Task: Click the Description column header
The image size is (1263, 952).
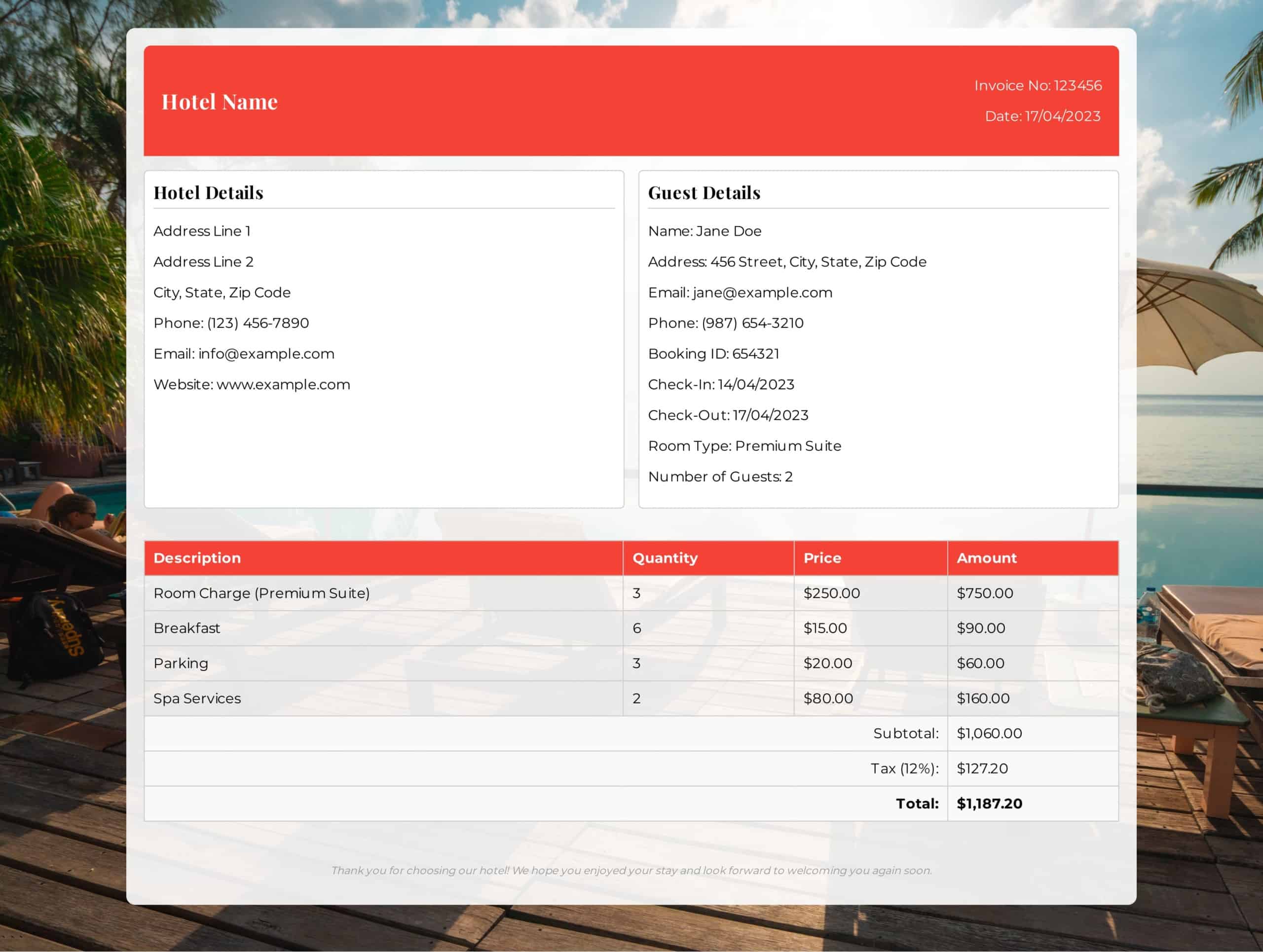Action: 197,558
